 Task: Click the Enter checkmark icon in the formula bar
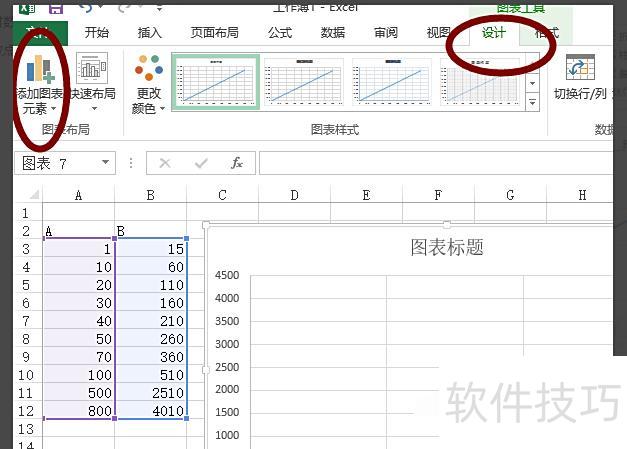201,163
